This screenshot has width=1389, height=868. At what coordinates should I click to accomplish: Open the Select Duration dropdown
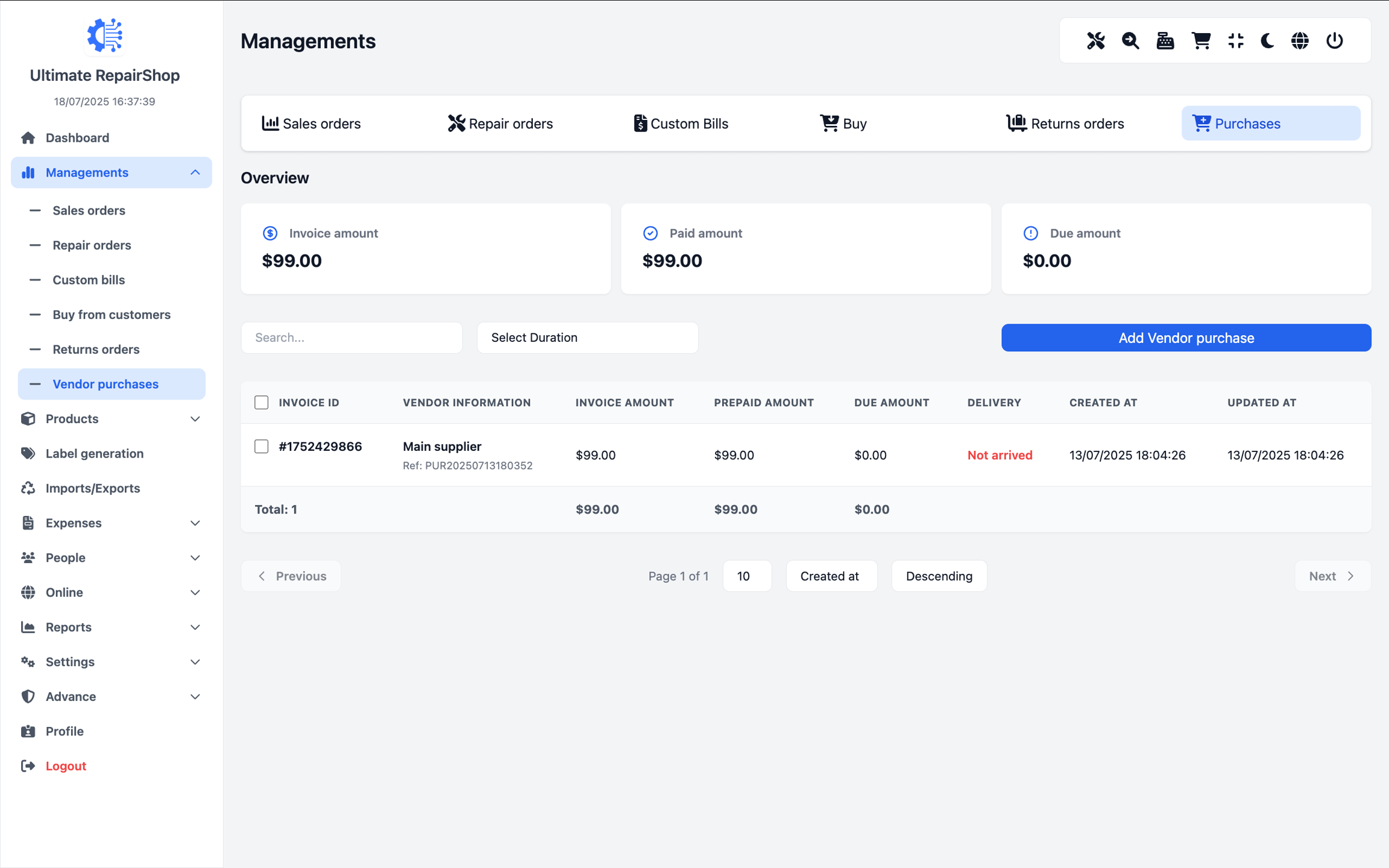click(587, 338)
